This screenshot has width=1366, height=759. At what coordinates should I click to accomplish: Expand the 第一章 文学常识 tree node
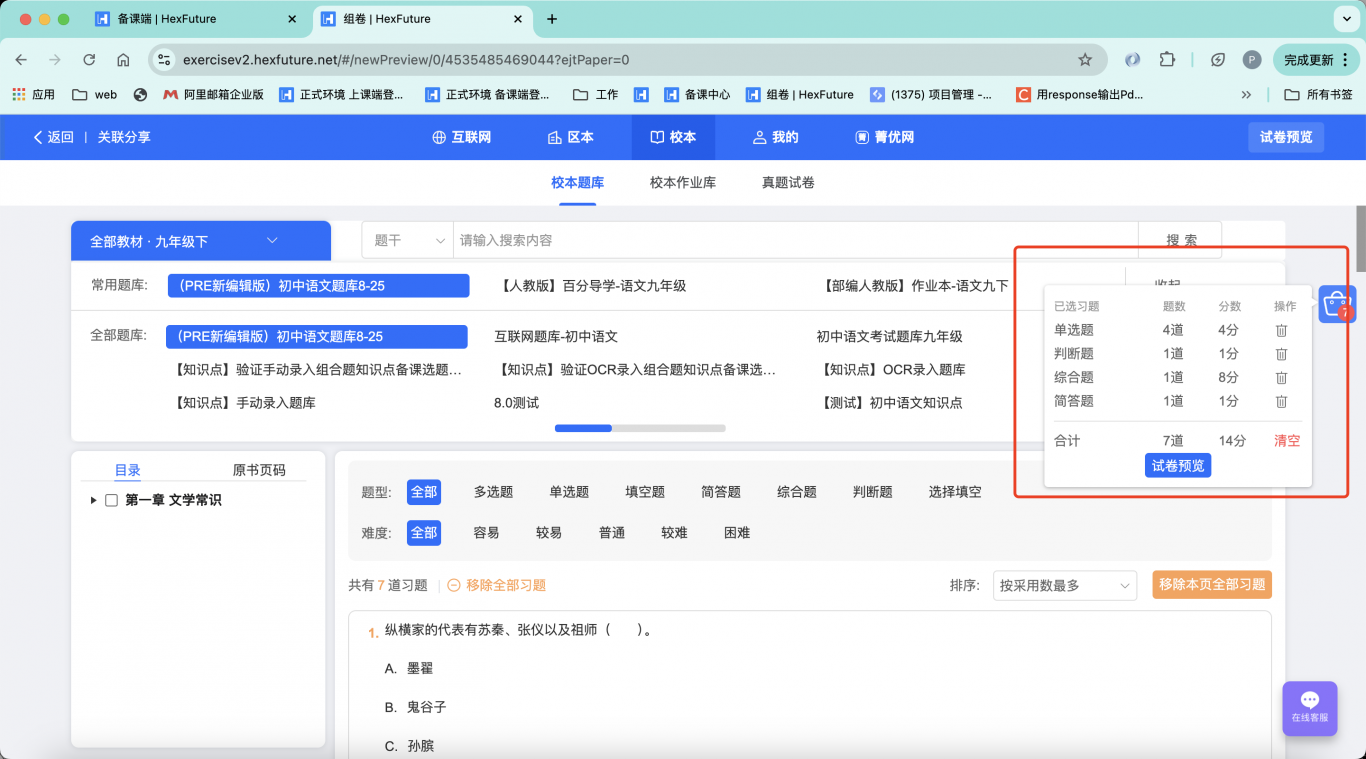tap(94, 500)
